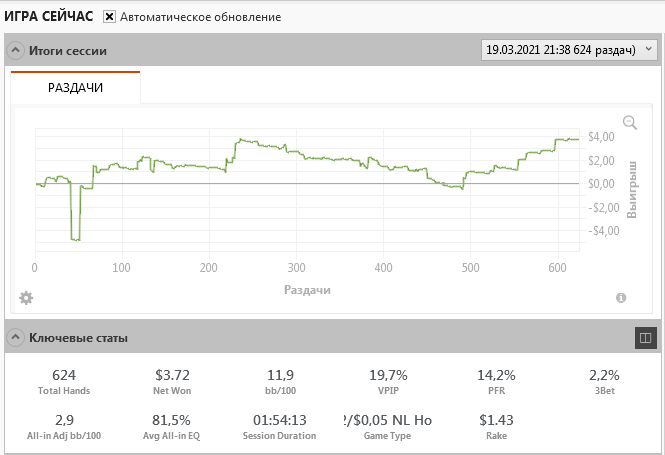Click the All-in Adj bb/100 stat
This screenshot has height=455, width=665.
tap(64, 420)
